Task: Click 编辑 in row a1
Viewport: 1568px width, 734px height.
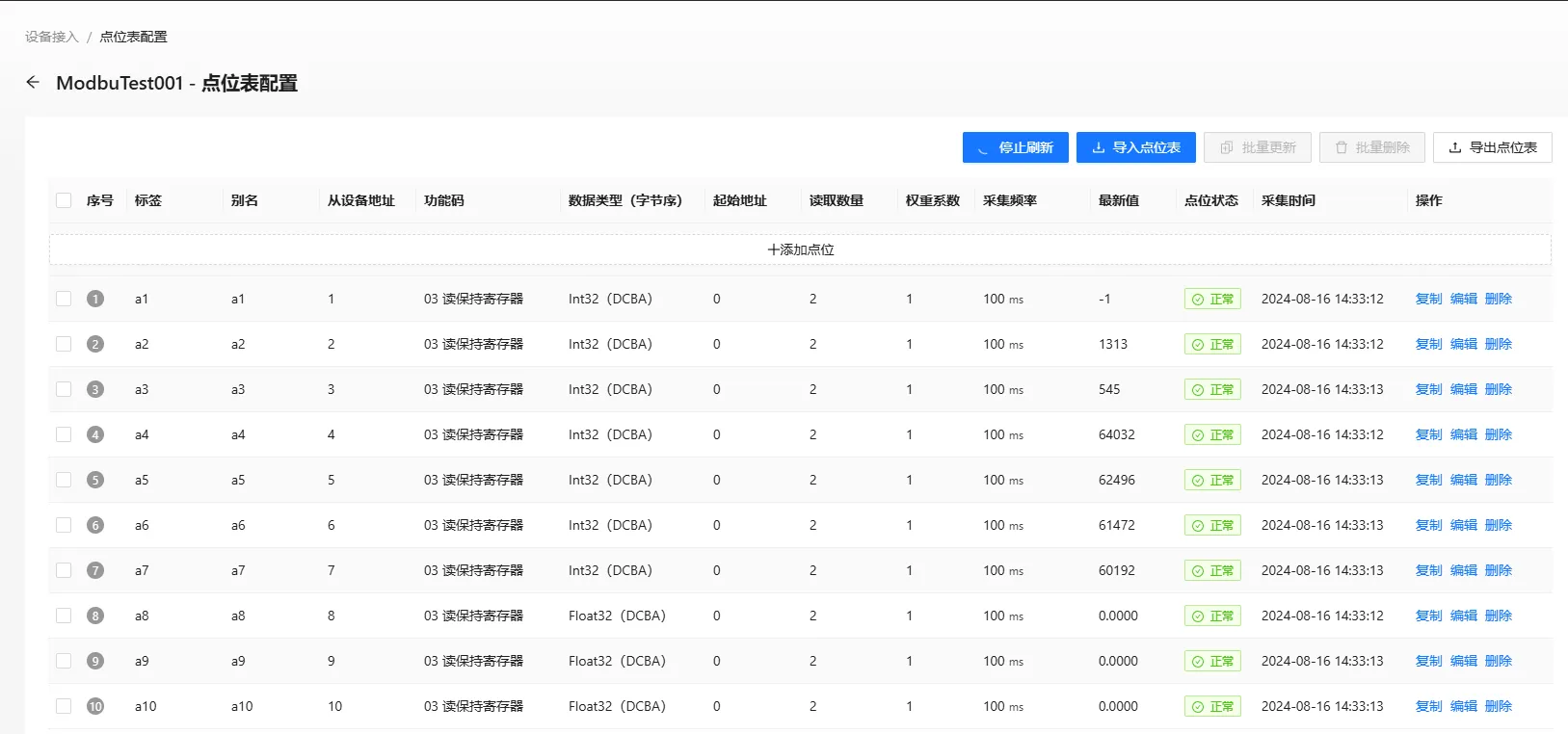Action: pos(1463,299)
